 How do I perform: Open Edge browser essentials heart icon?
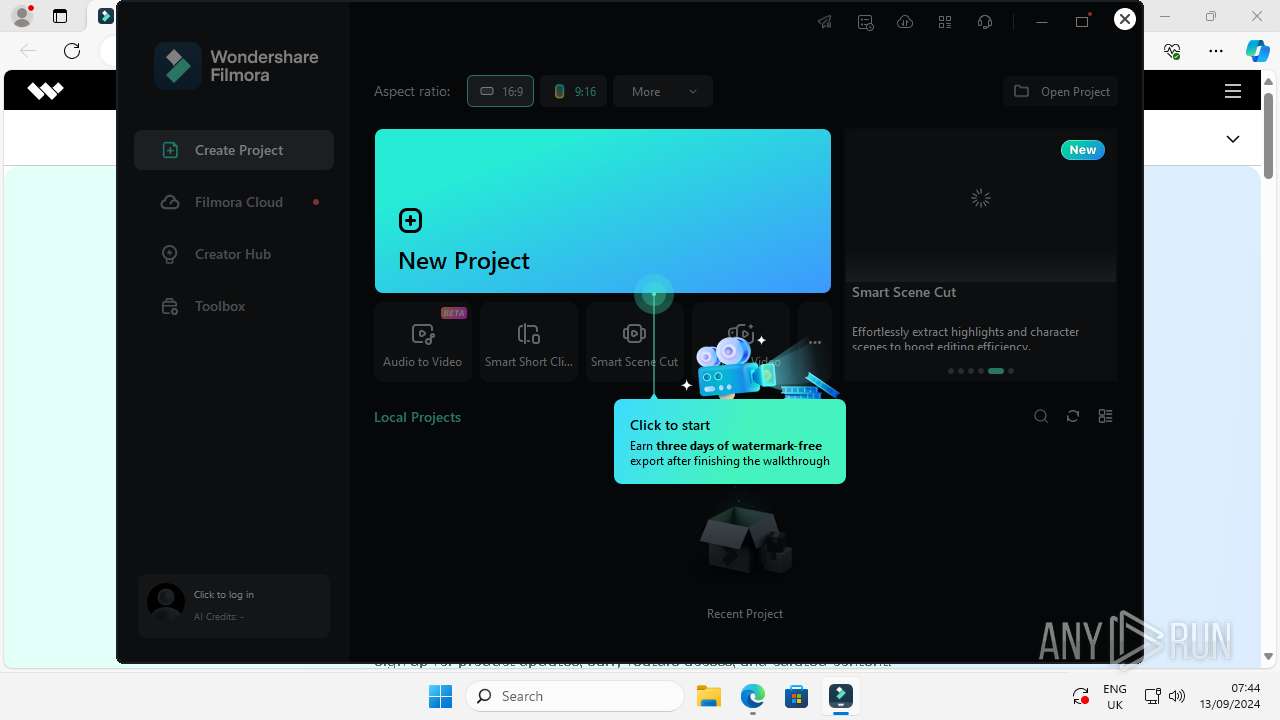click(x=1172, y=51)
